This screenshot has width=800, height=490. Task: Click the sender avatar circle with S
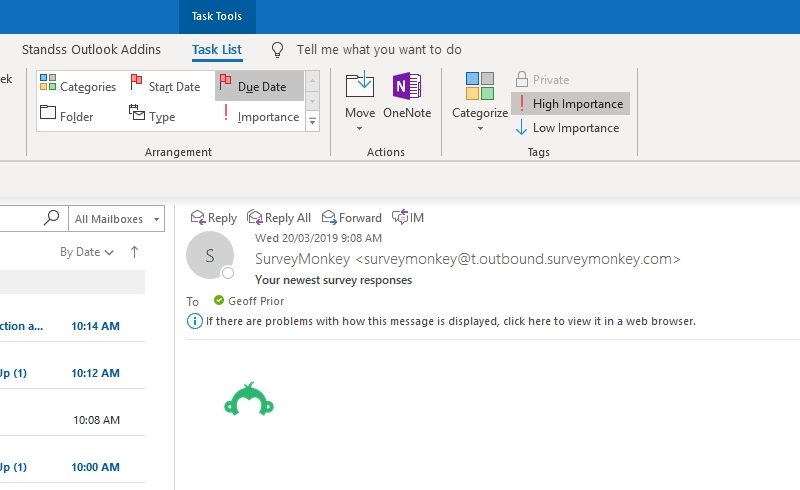pyautogui.click(x=210, y=255)
